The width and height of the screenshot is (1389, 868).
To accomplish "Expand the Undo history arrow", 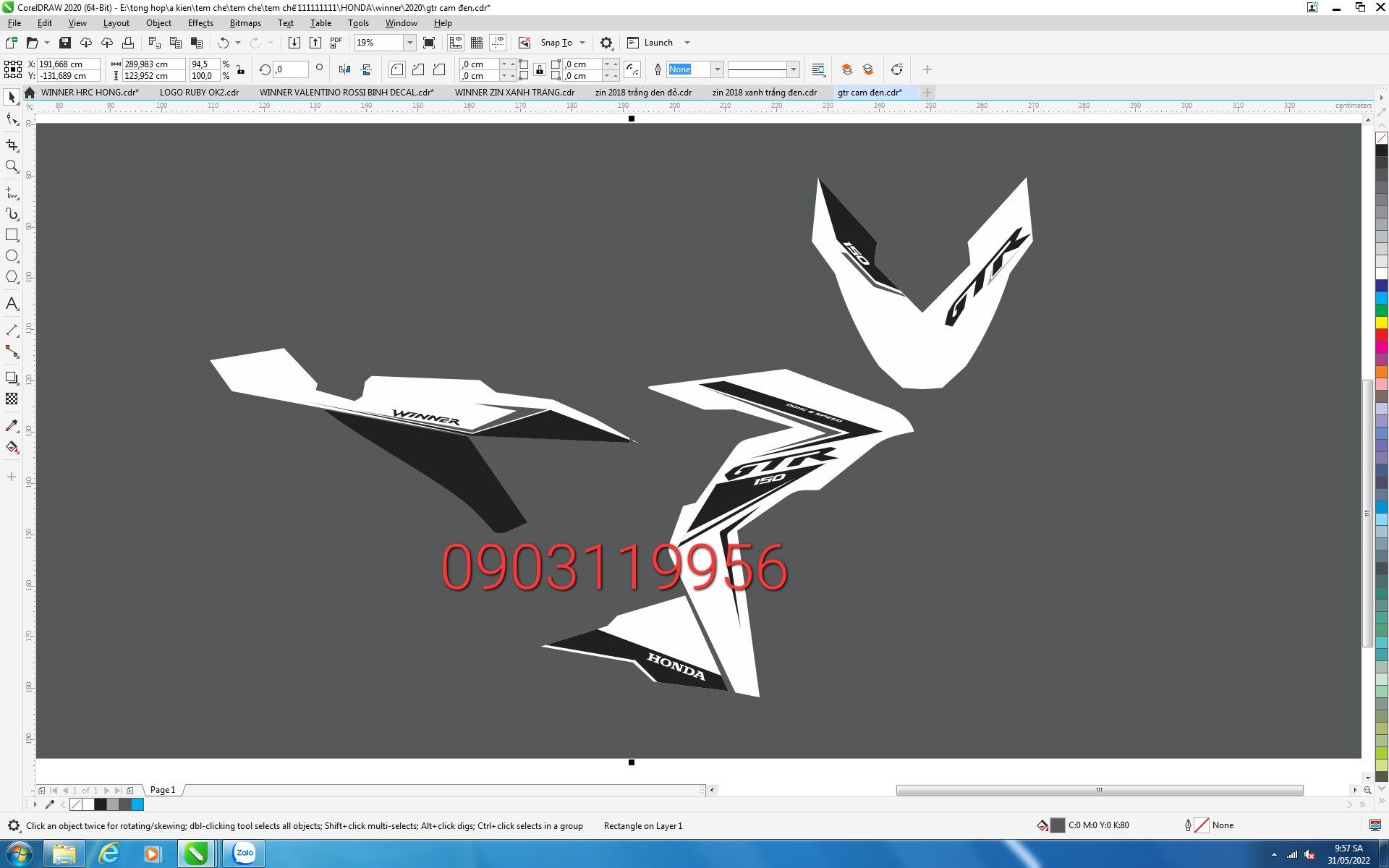I will 238,43.
